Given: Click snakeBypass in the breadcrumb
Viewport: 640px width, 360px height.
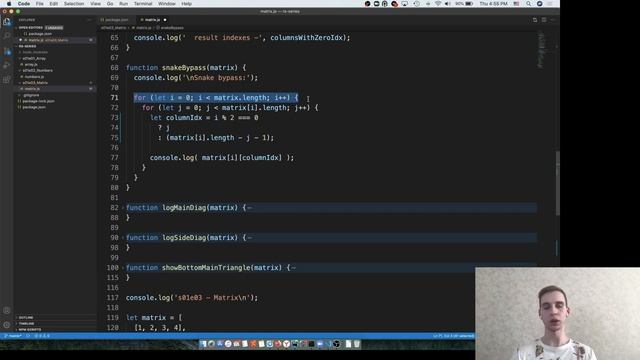Looking at the screenshot, I should (x=172, y=28).
